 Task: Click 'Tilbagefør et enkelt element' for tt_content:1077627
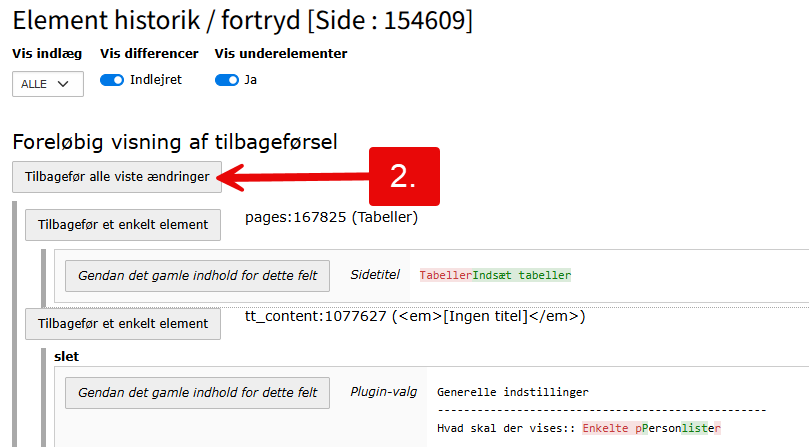tap(123, 323)
